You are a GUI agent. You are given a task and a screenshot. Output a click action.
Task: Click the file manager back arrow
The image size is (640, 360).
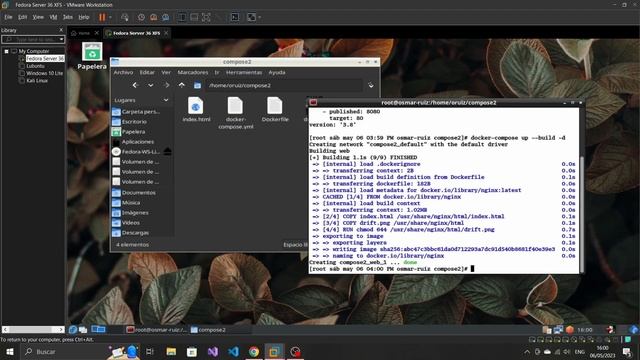(135, 85)
